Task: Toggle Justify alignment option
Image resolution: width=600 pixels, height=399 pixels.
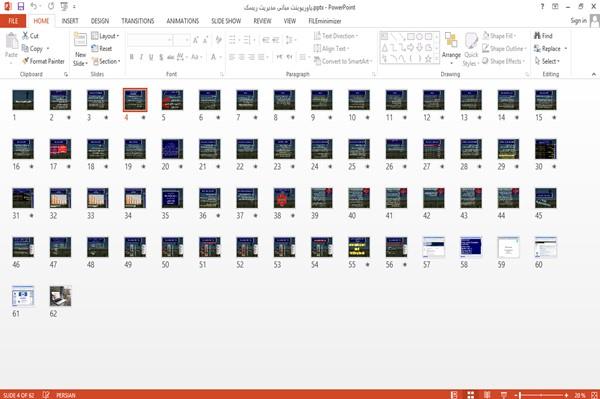Action: click(261, 57)
